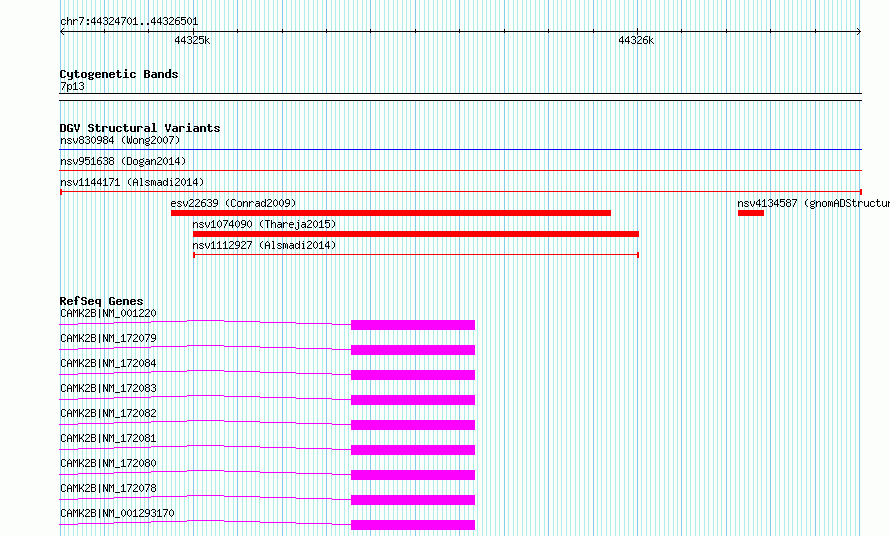
Task: Click the right arrow of the ruler
Action: coord(859,32)
